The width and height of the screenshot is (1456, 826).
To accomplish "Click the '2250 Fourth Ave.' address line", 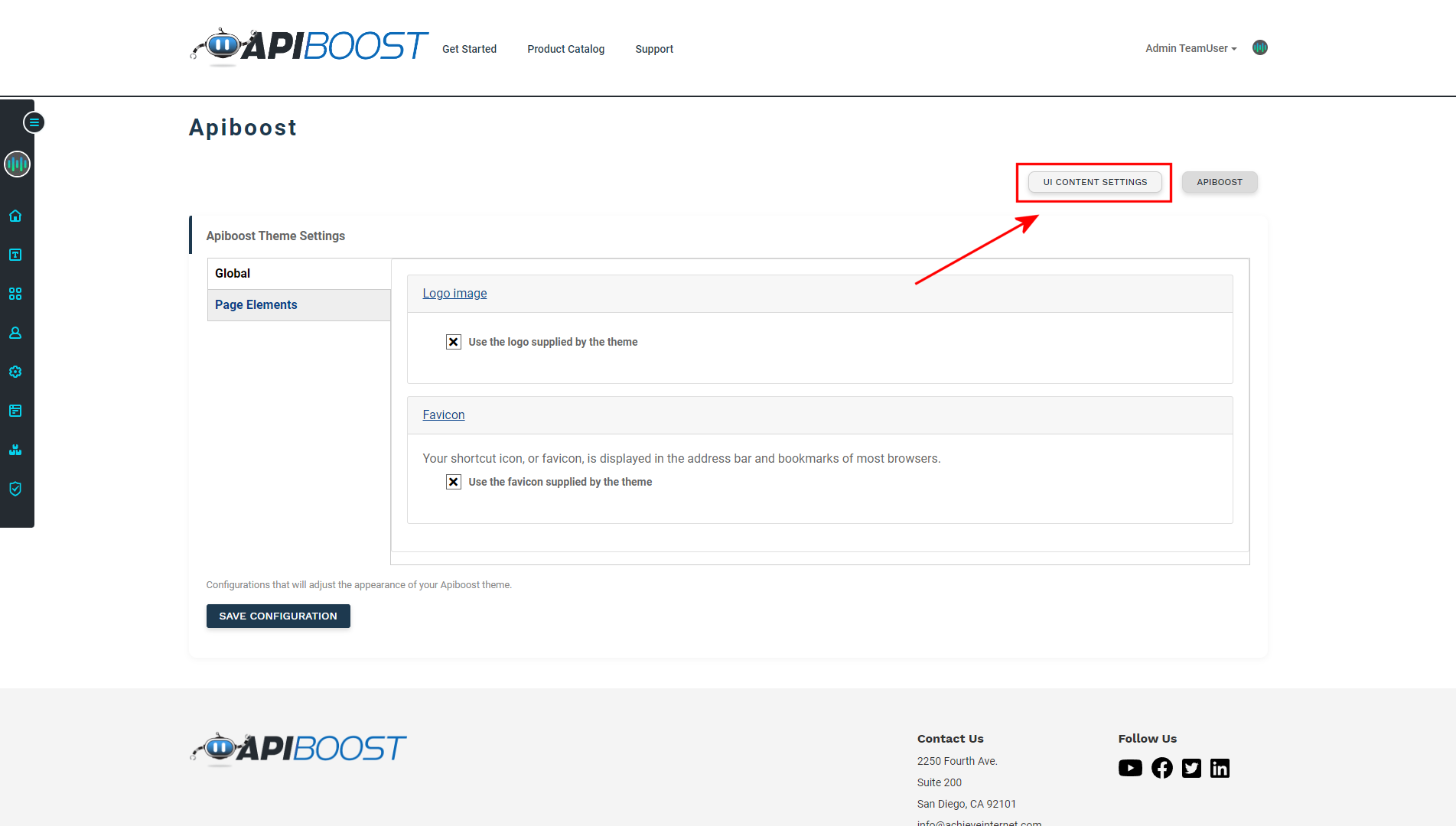I will click(x=957, y=761).
